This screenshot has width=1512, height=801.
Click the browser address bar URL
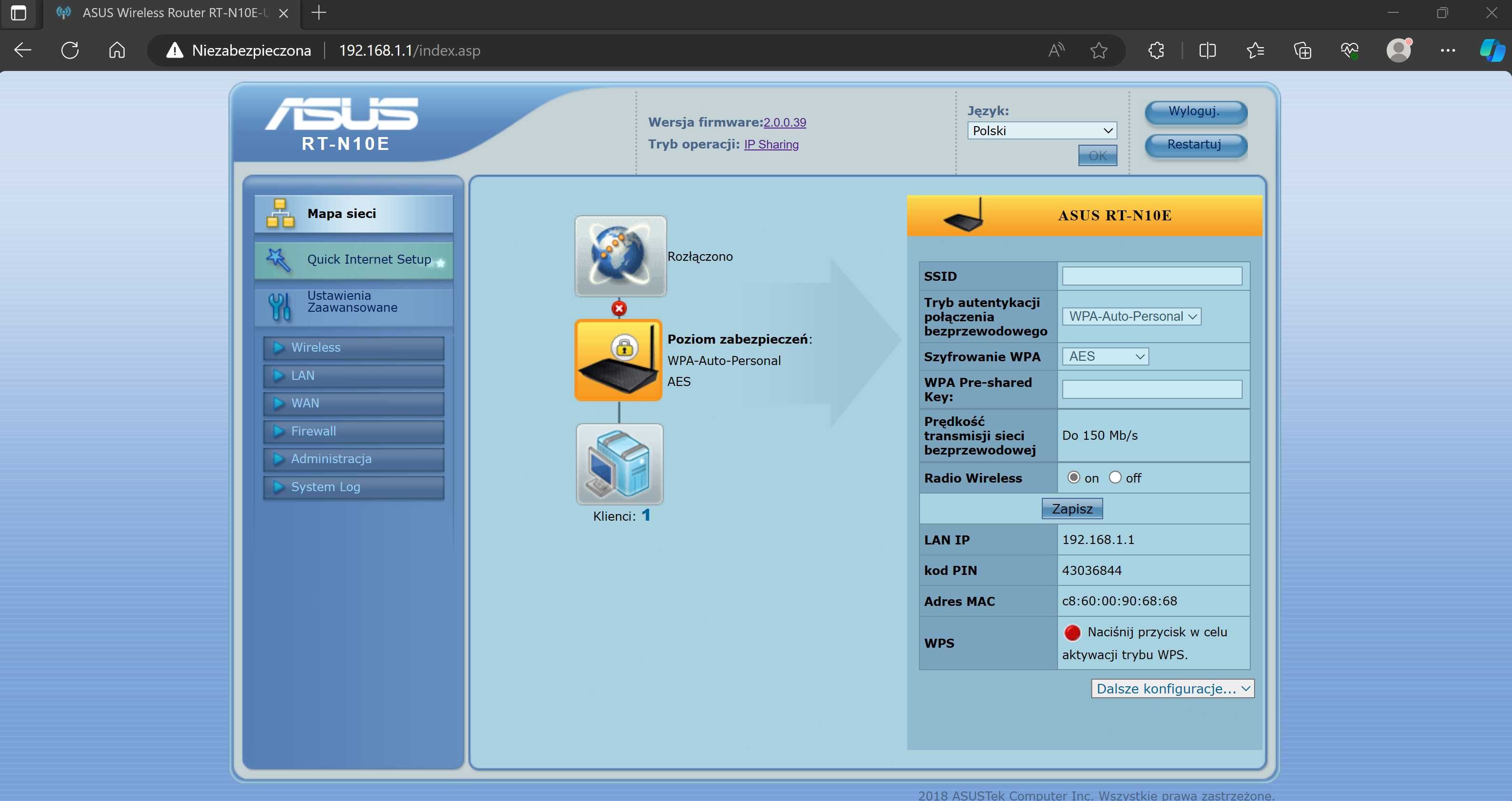(x=410, y=50)
